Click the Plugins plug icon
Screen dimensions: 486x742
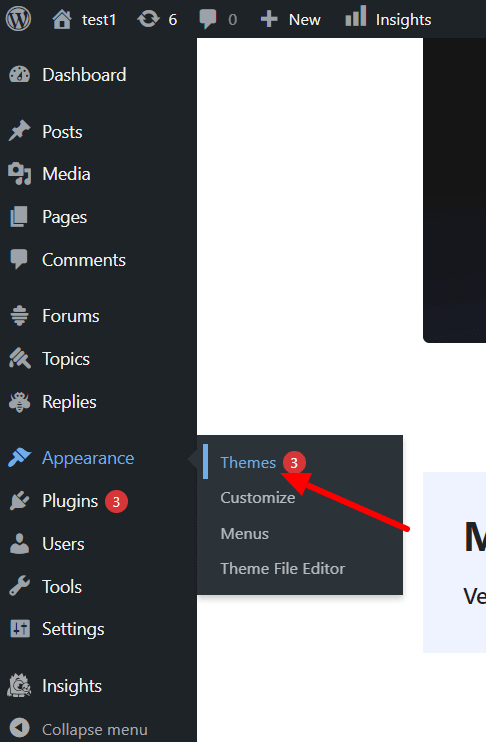tap(19, 501)
